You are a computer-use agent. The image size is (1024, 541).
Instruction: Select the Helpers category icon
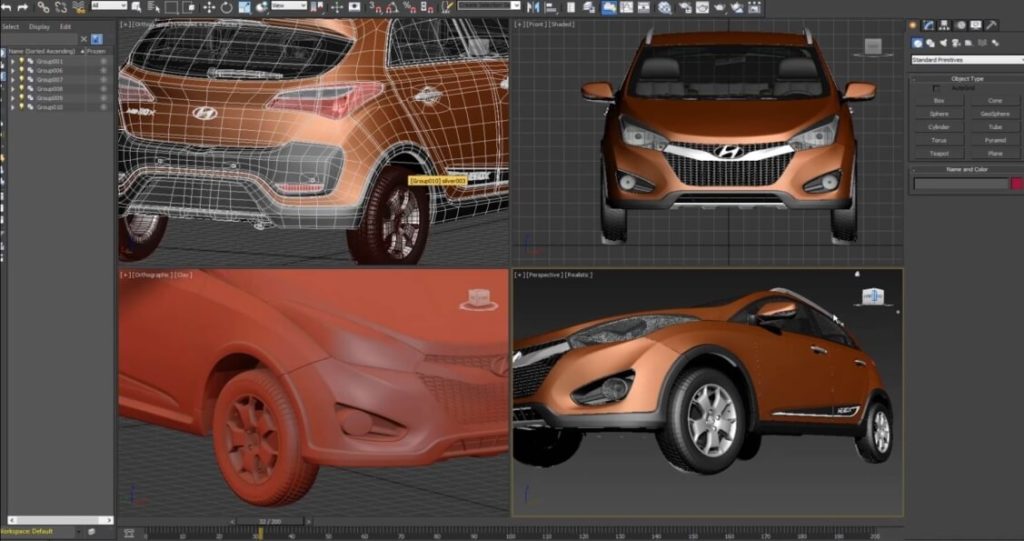(x=968, y=43)
